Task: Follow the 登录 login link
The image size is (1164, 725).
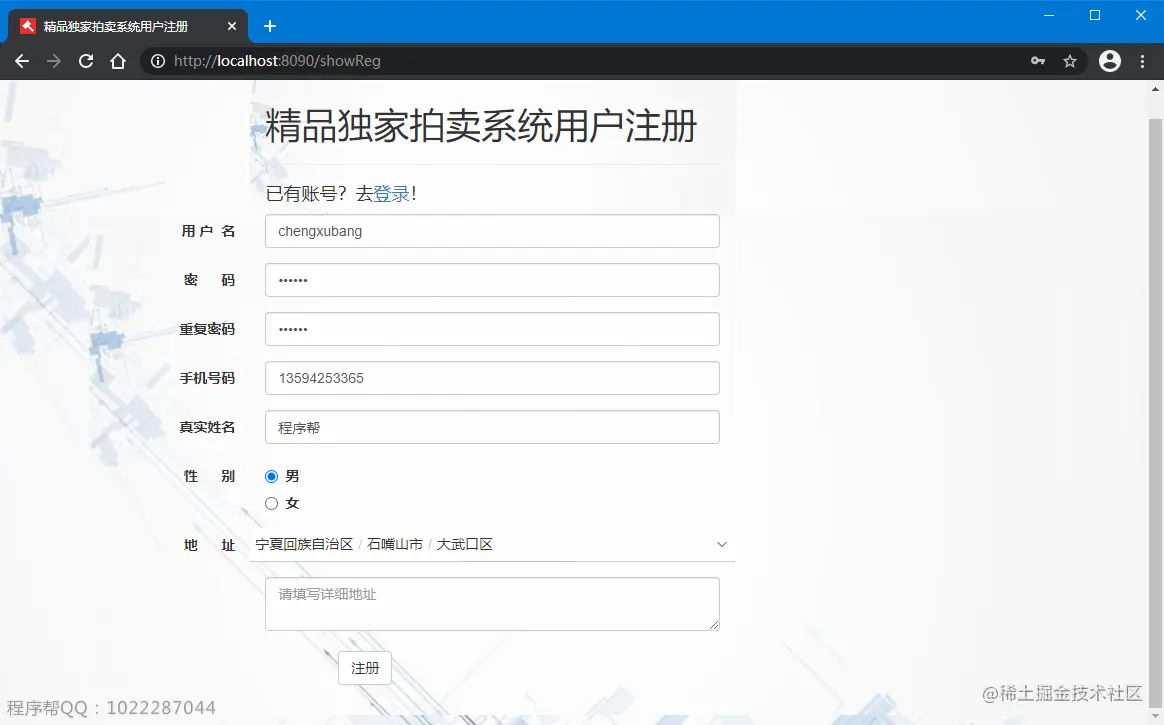Action: click(x=391, y=194)
